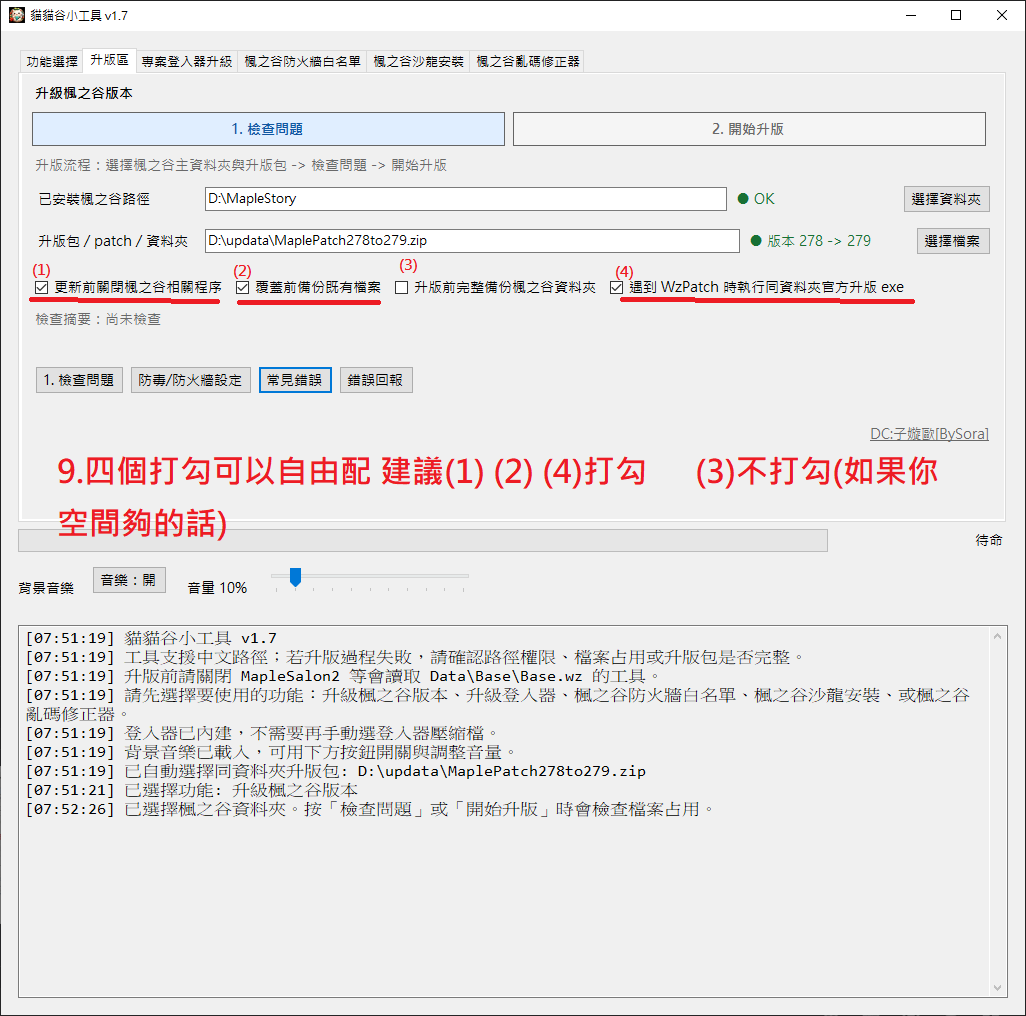Screen dimensions: 1026x1016
Task: Open the 楓之谷亂碼修正器 tab
Action: tap(527, 61)
